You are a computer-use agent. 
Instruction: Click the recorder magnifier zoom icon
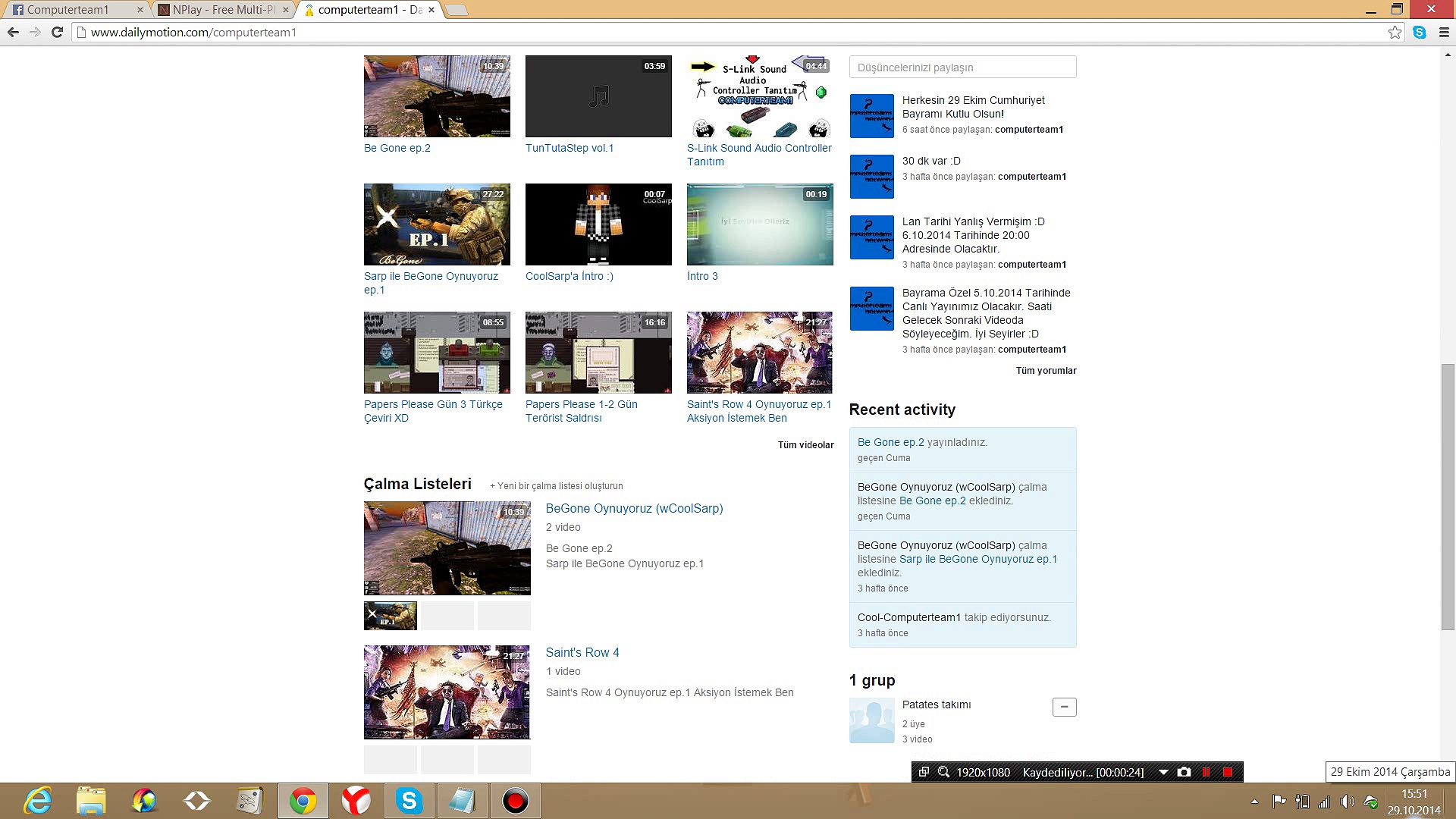tap(943, 772)
